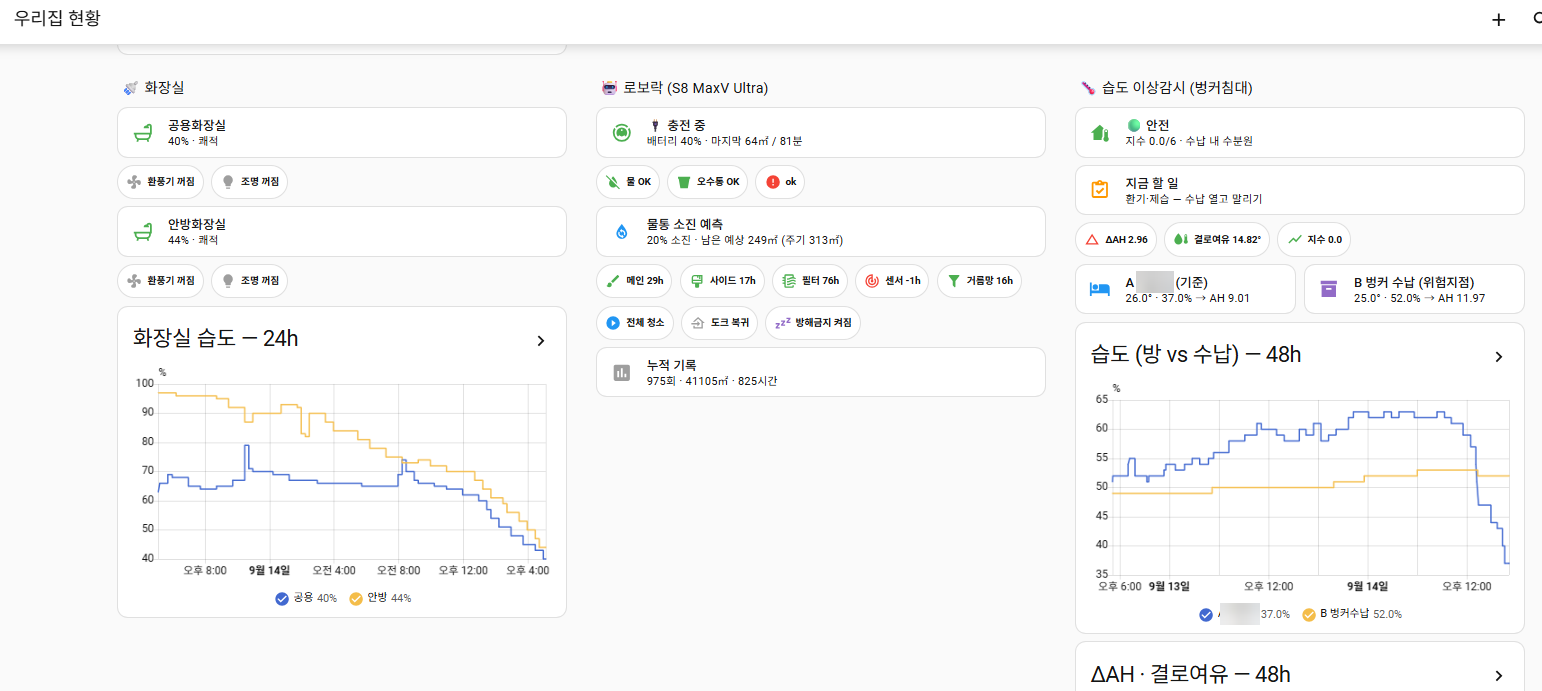
Task: Click 배터리 40% · 마지막 64㎡ / 81분 text
Action: [725, 141]
